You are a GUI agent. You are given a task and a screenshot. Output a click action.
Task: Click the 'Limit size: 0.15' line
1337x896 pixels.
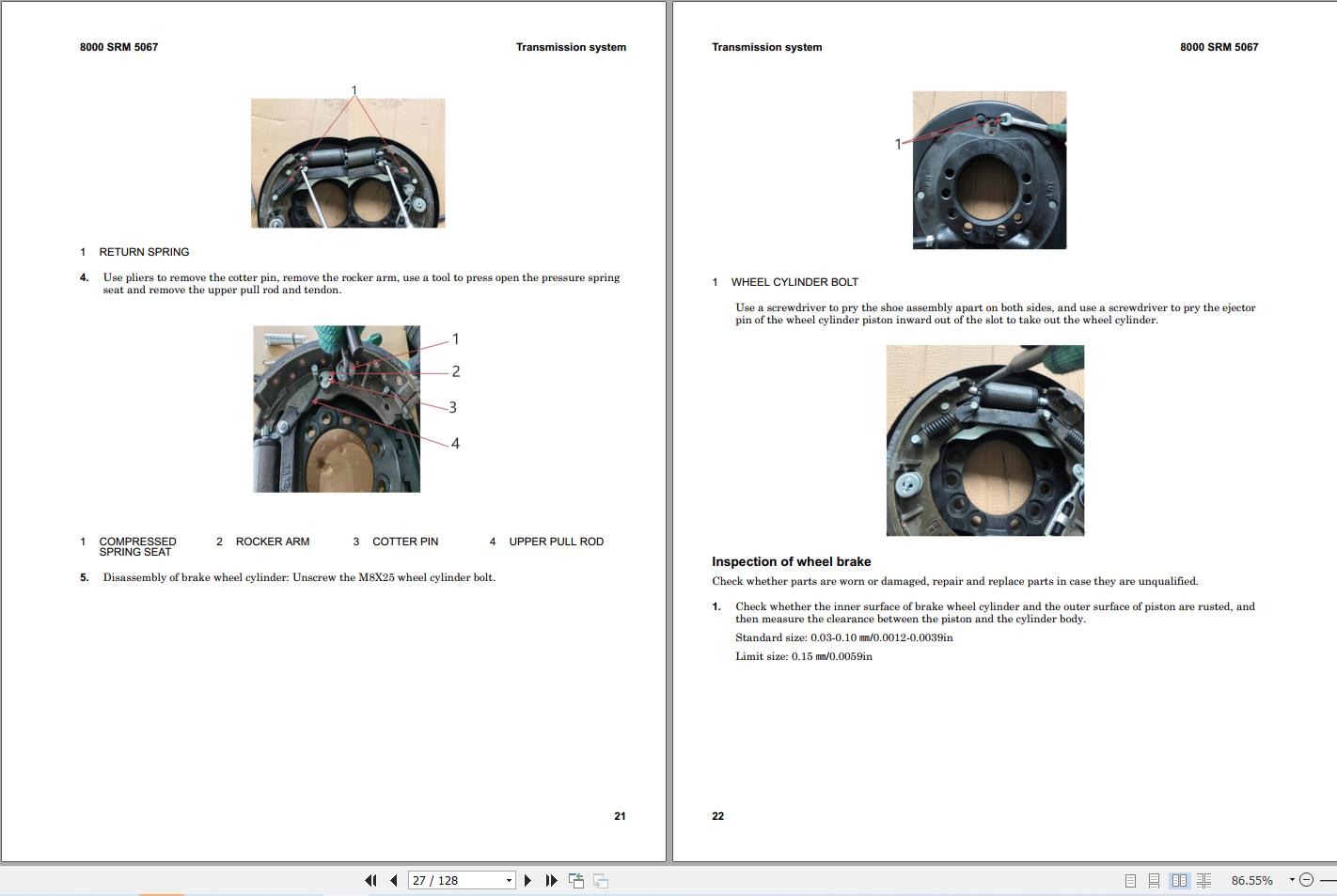[804, 656]
